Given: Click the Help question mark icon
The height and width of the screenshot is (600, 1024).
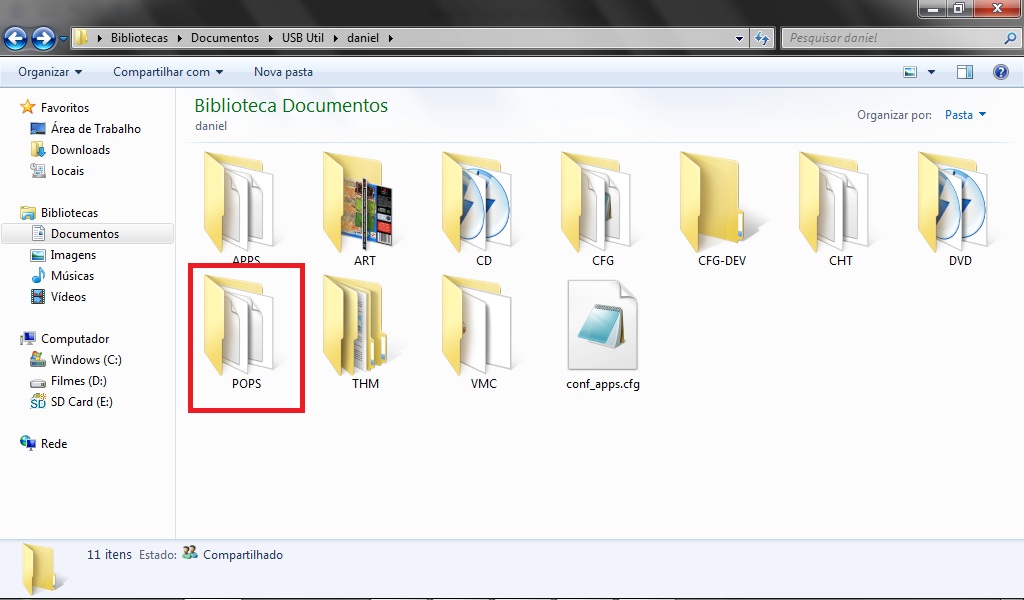Looking at the screenshot, I should (x=1000, y=72).
